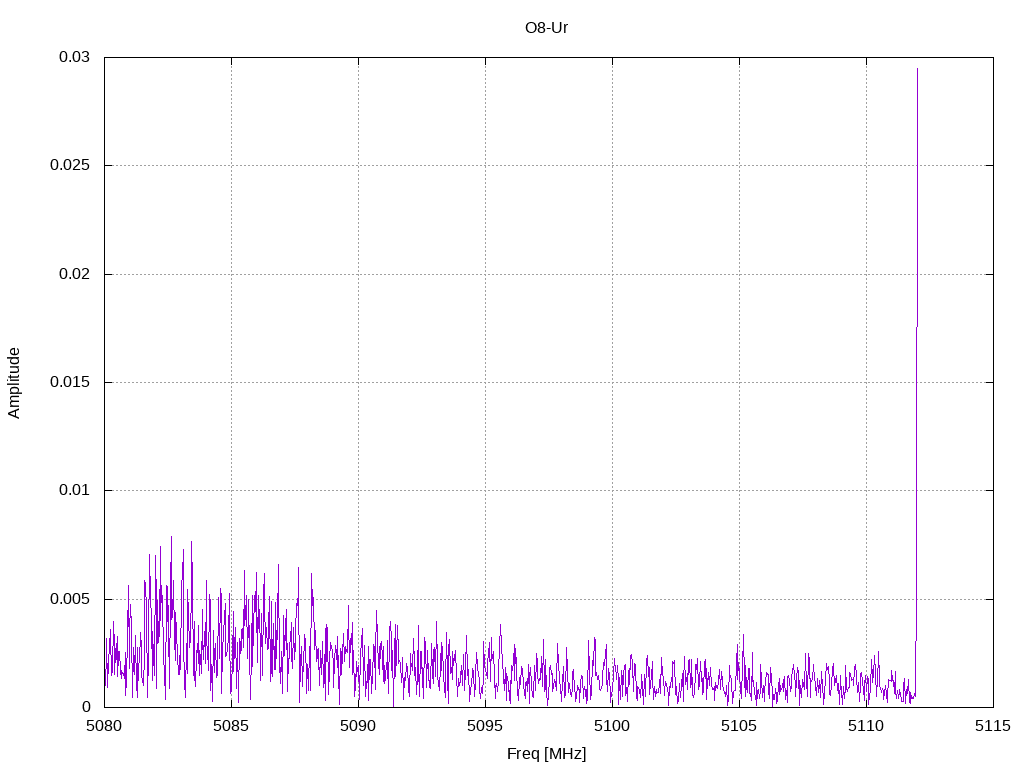The width and height of the screenshot is (1024, 768).
Task: Click the 0.015 y-axis tick label
Action: [x=70, y=382]
